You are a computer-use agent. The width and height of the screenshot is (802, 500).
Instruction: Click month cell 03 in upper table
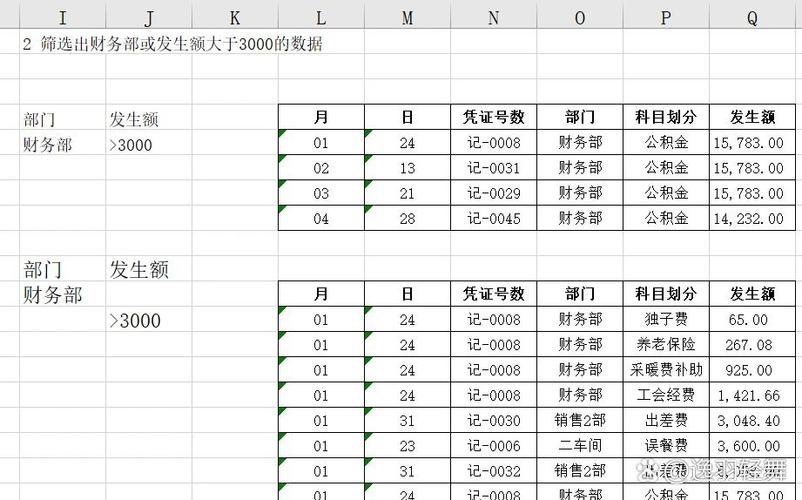(x=321, y=193)
